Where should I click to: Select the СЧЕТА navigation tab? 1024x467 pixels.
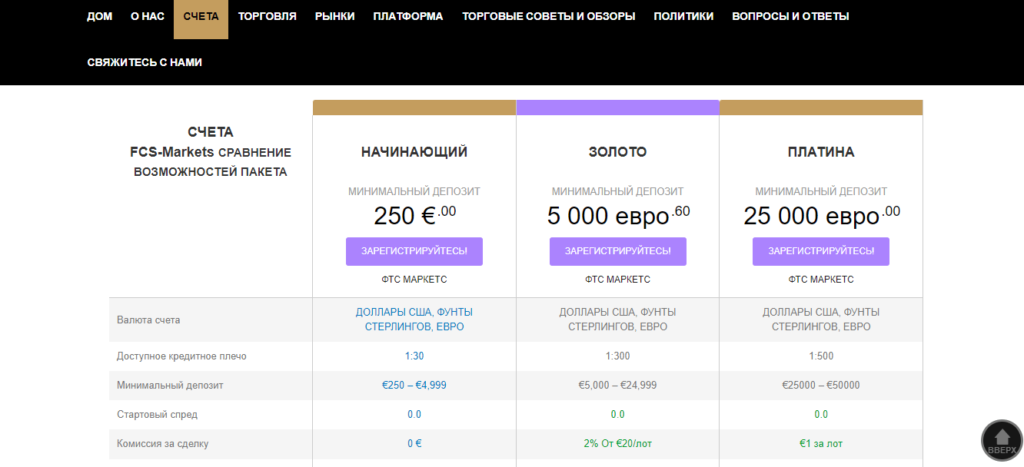click(201, 16)
